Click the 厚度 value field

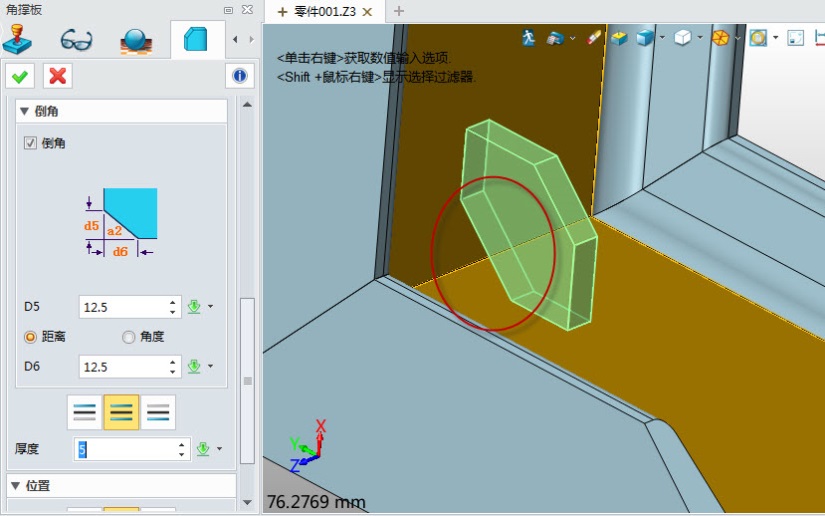point(125,449)
